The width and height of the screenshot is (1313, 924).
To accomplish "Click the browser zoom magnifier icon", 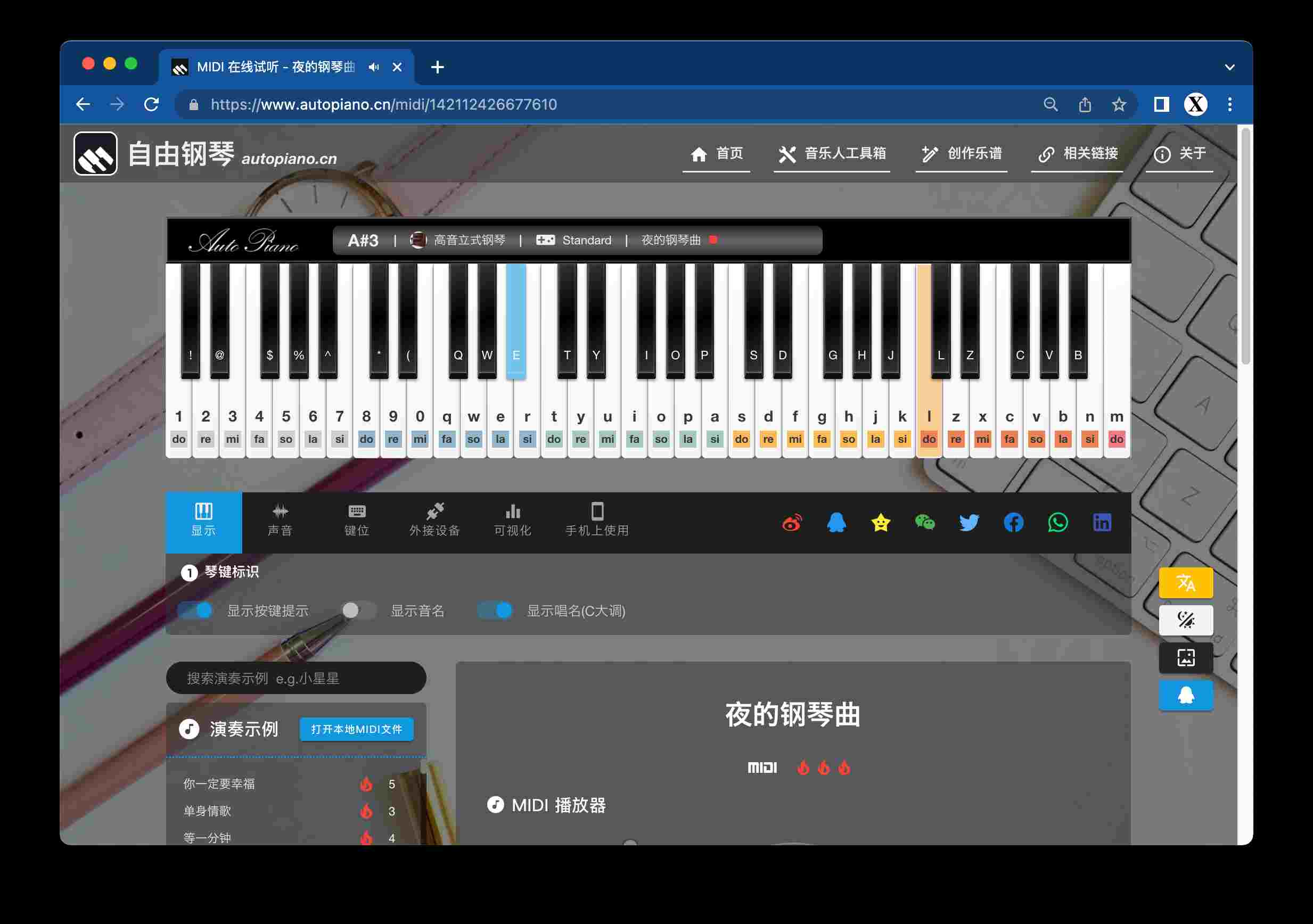I will pos(1051,105).
